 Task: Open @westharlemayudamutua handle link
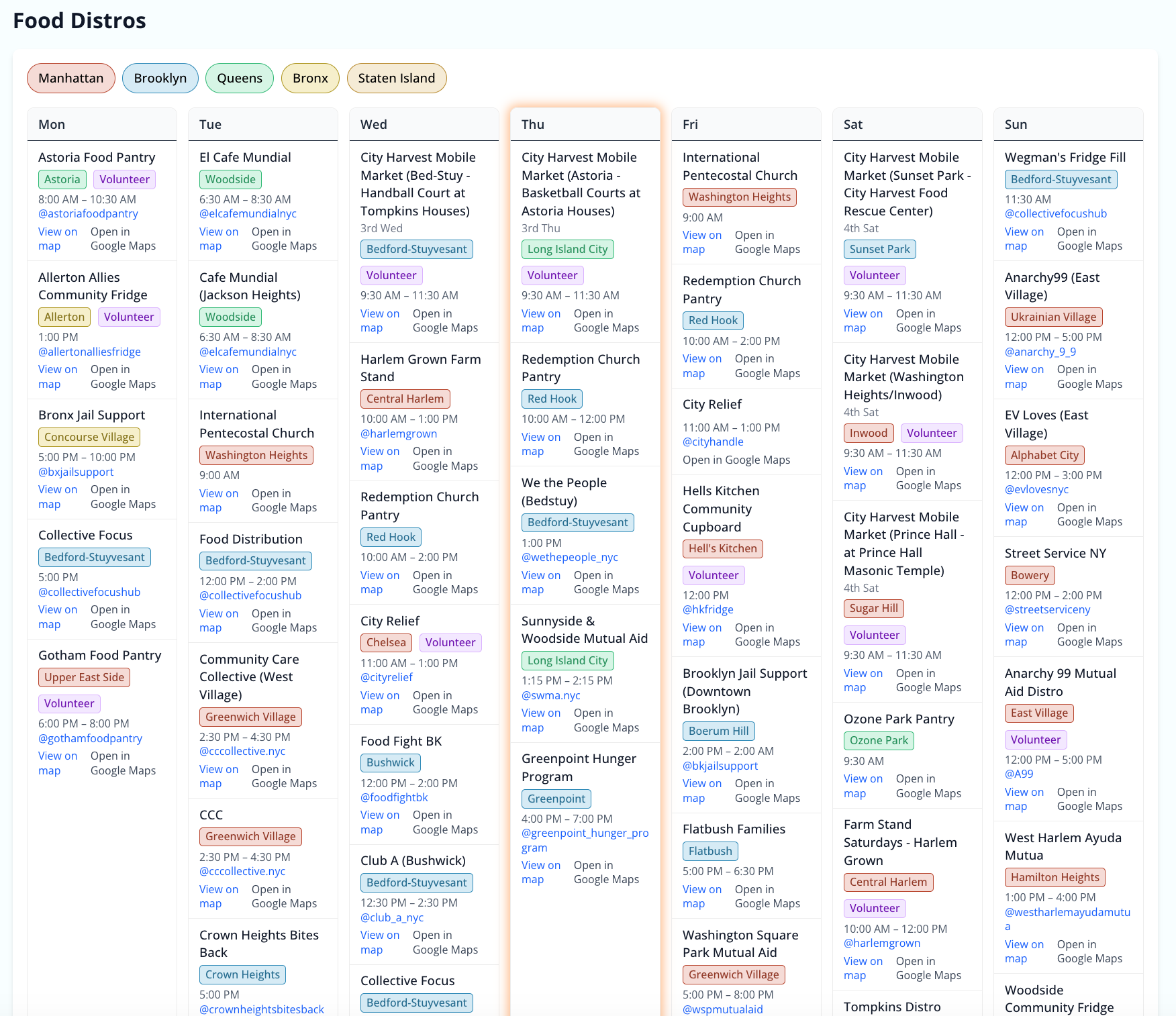click(1068, 919)
